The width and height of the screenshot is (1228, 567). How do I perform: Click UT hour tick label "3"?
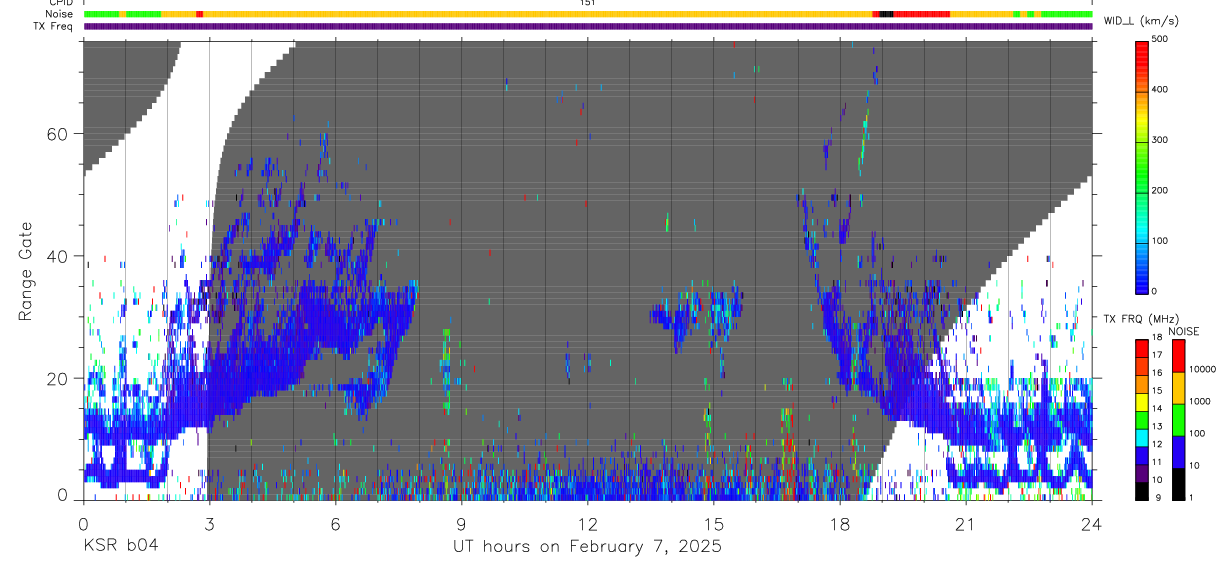(209, 523)
